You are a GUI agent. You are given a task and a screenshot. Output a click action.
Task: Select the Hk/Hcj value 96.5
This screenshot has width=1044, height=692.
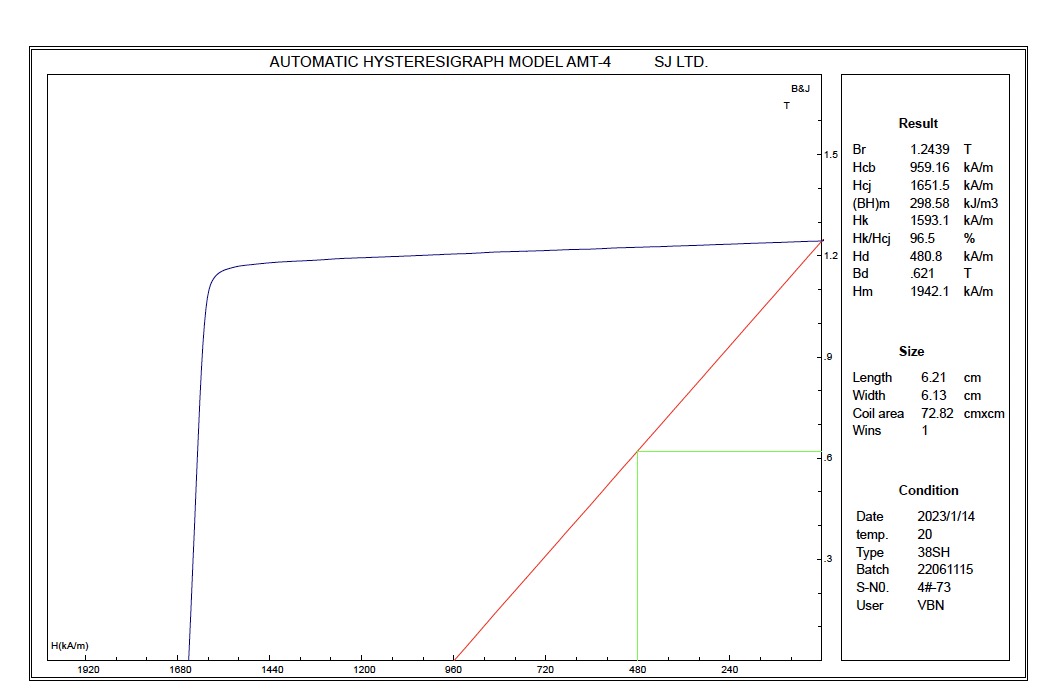tap(922, 238)
